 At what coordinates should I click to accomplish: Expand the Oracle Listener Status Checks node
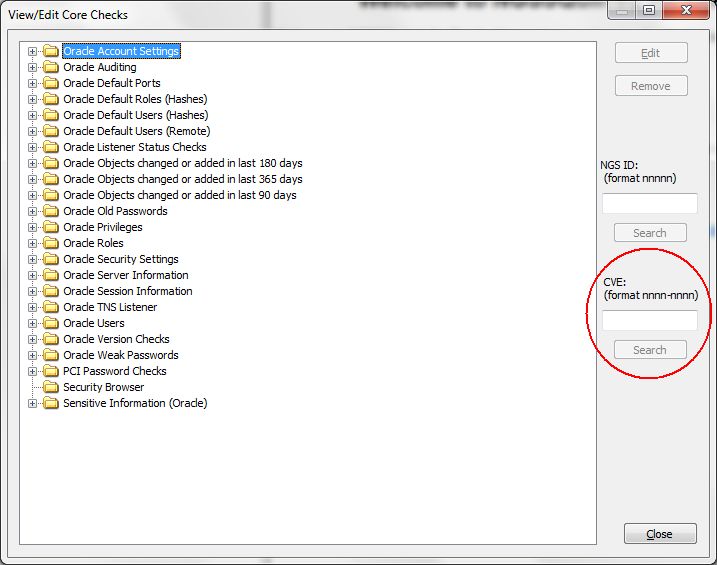tap(32, 147)
